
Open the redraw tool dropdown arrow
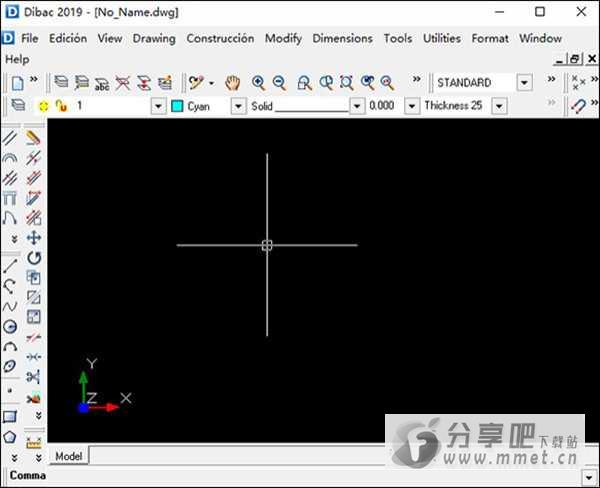(212, 83)
